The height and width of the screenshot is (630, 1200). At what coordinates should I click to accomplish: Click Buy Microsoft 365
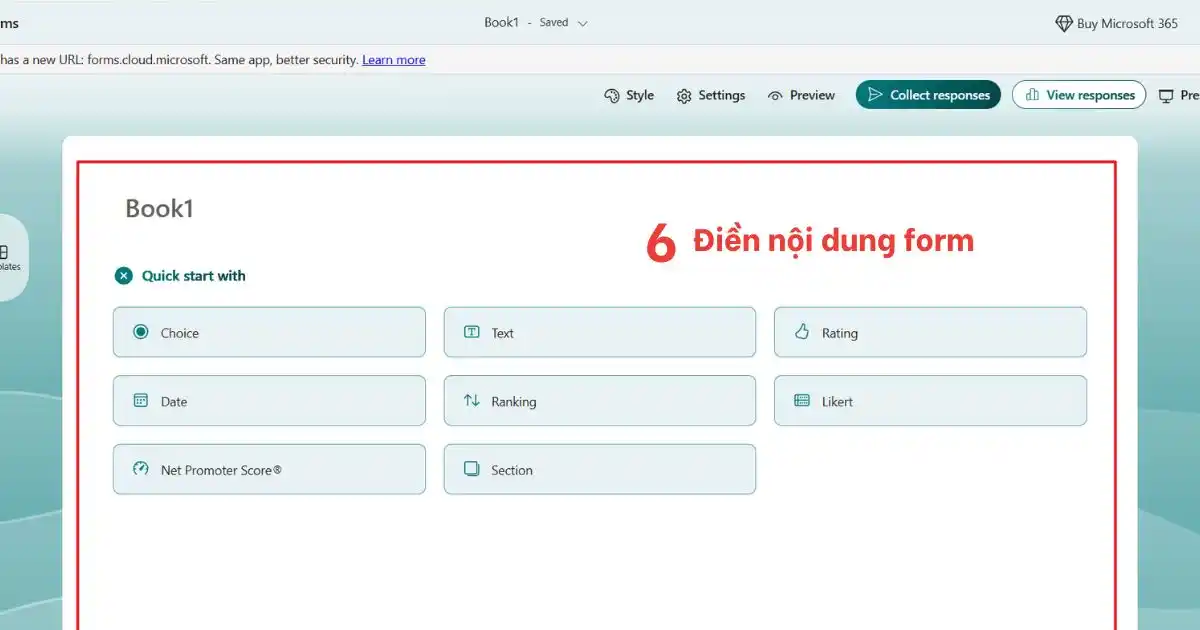coord(1117,24)
